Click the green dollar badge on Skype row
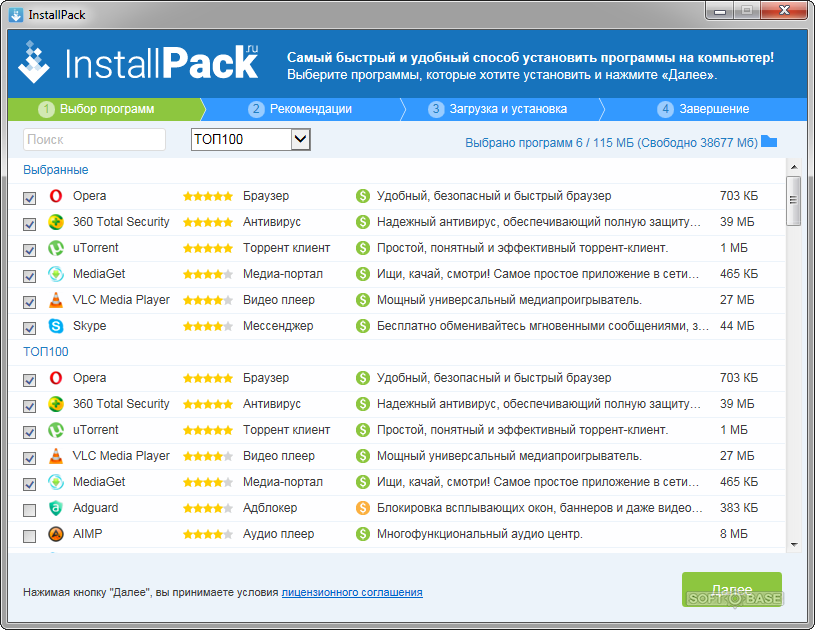This screenshot has width=815, height=630. [362, 326]
